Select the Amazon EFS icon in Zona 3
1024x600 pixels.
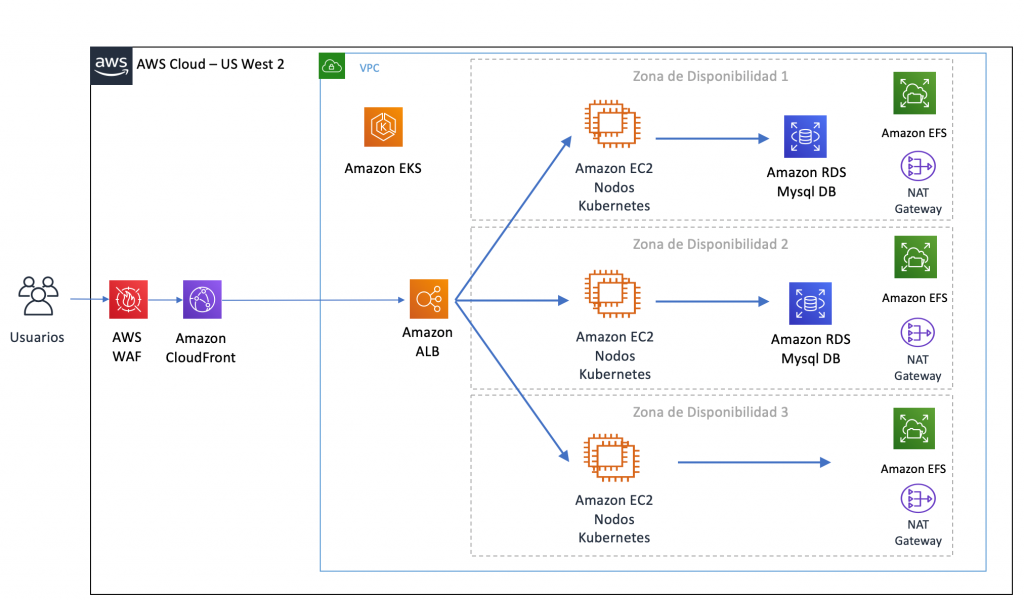pos(913,429)
